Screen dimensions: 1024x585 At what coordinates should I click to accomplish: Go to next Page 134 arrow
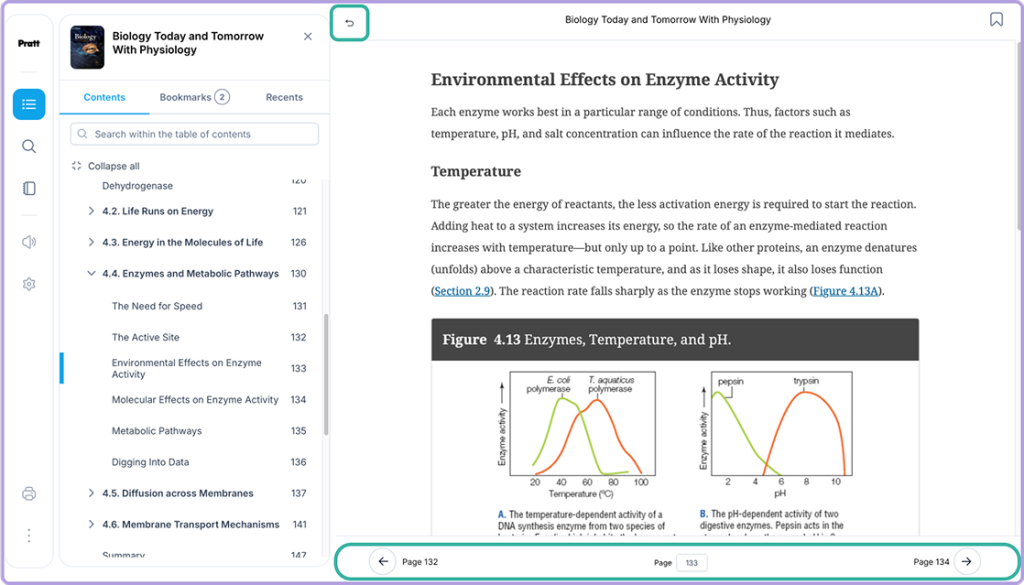pos(967,561)
